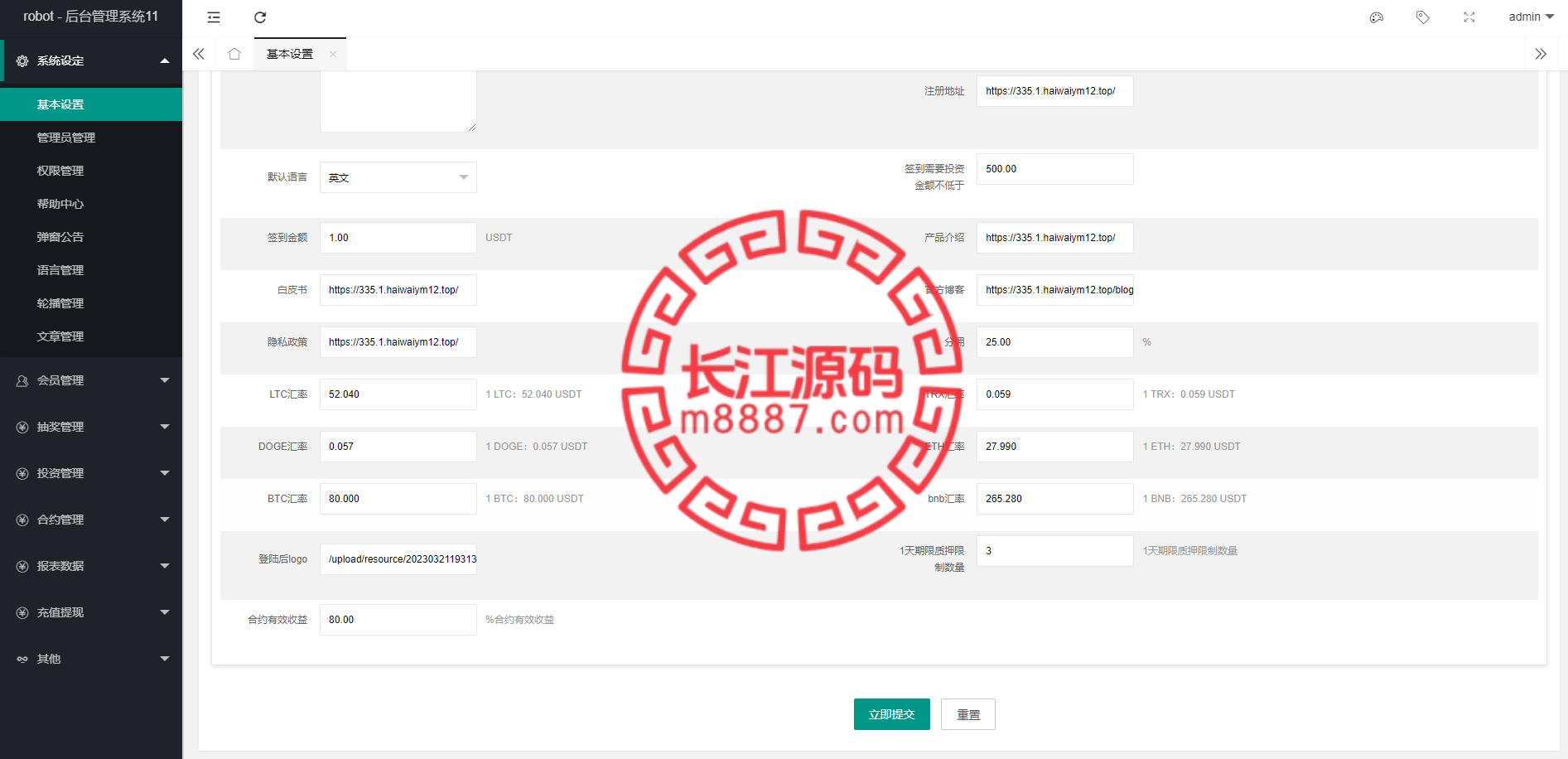Open 帮助中心 in sidebar
The width and height of the screenshot is (1568, 759).
(91, 204)
